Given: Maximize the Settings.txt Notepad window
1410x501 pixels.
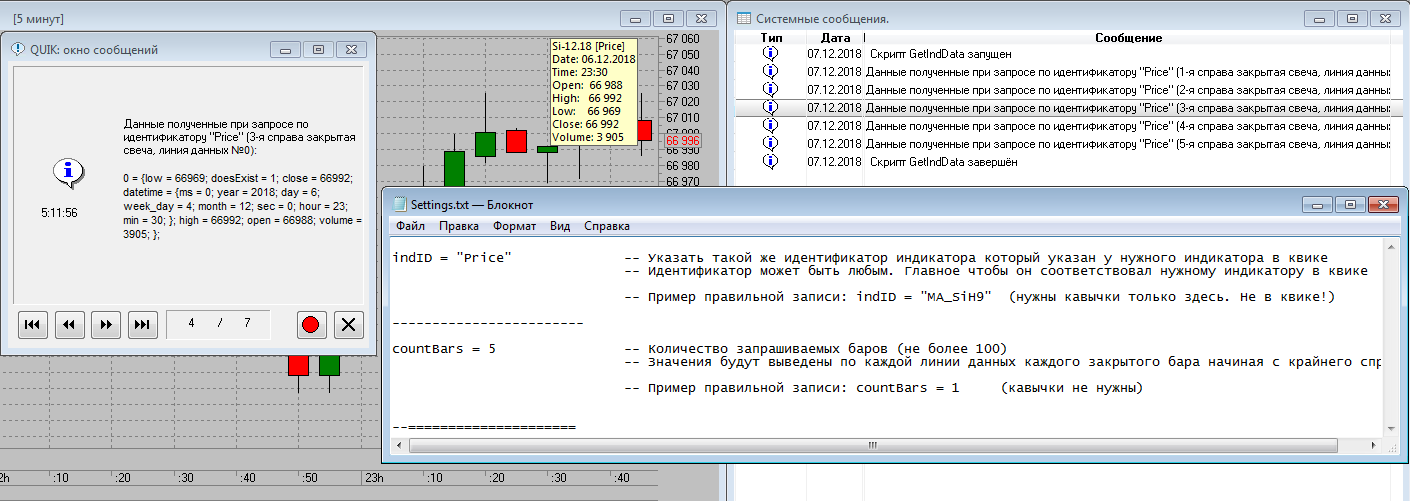Looking at the screenshot, I should (1350, 204).
